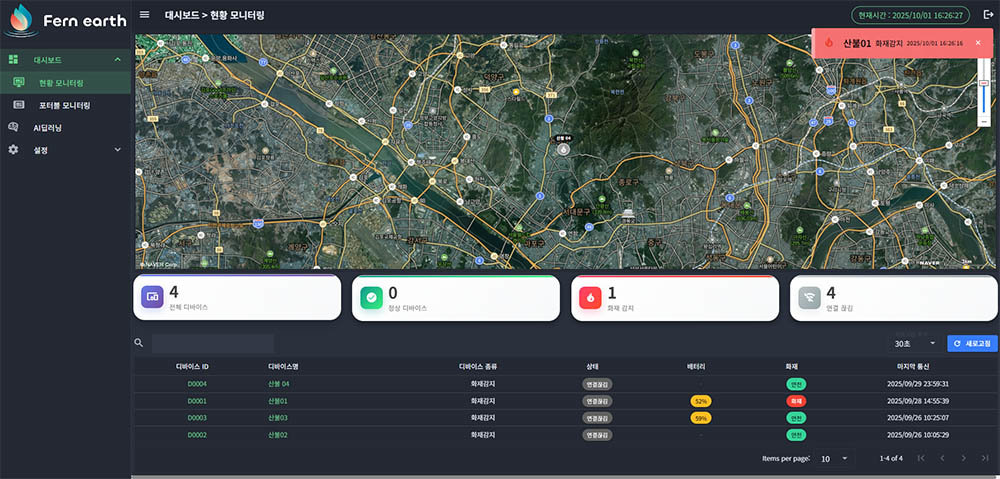Viewport: 1000px width, 479px height.
Task: Click the 전체 디바이스 purple card icon
Action: 152,297
